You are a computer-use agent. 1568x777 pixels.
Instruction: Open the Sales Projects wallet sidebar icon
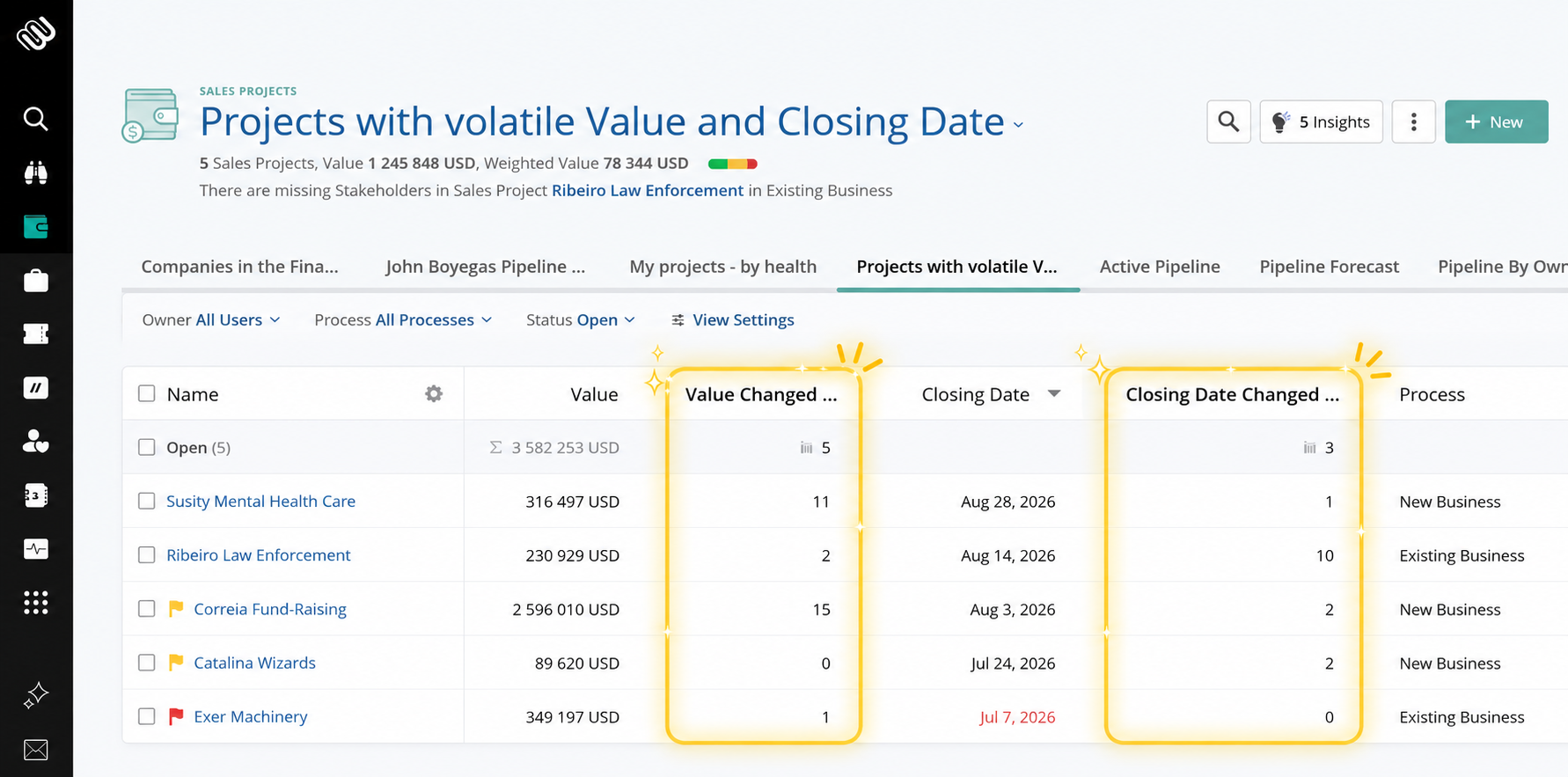(36, 226)
